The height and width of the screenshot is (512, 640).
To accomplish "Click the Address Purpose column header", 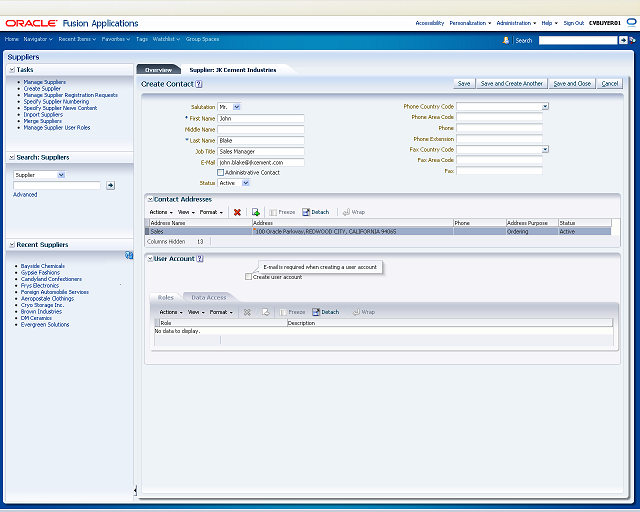I will point(532,223).
